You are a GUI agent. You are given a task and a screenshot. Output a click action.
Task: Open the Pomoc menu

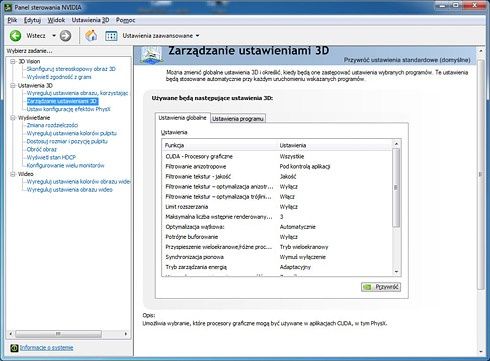click(x=125, y=20)
